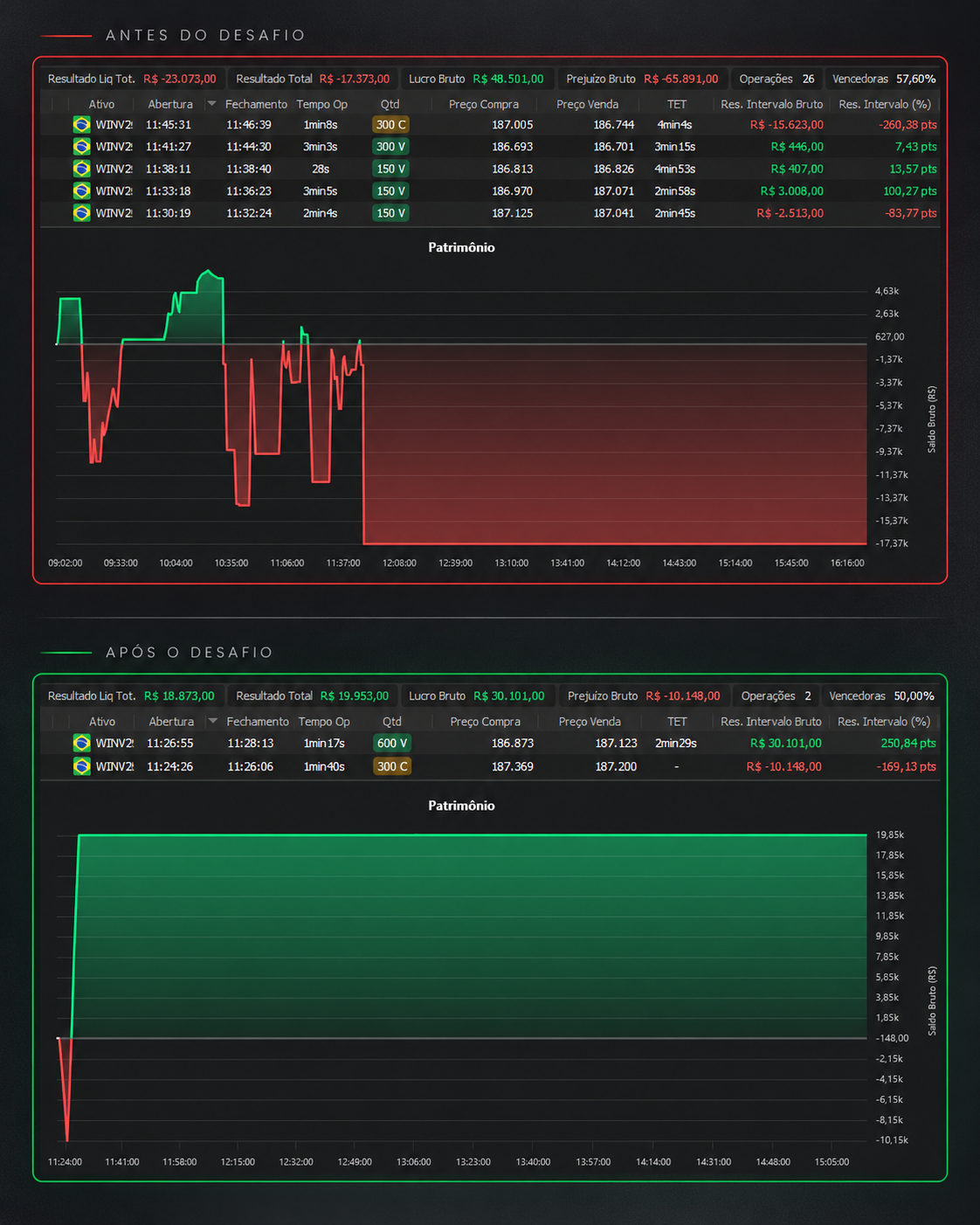The height and width of the screenshot is (1225, 980).
Task: Click the 15:05:00 time label on the chart axis
Action: 832,1162
